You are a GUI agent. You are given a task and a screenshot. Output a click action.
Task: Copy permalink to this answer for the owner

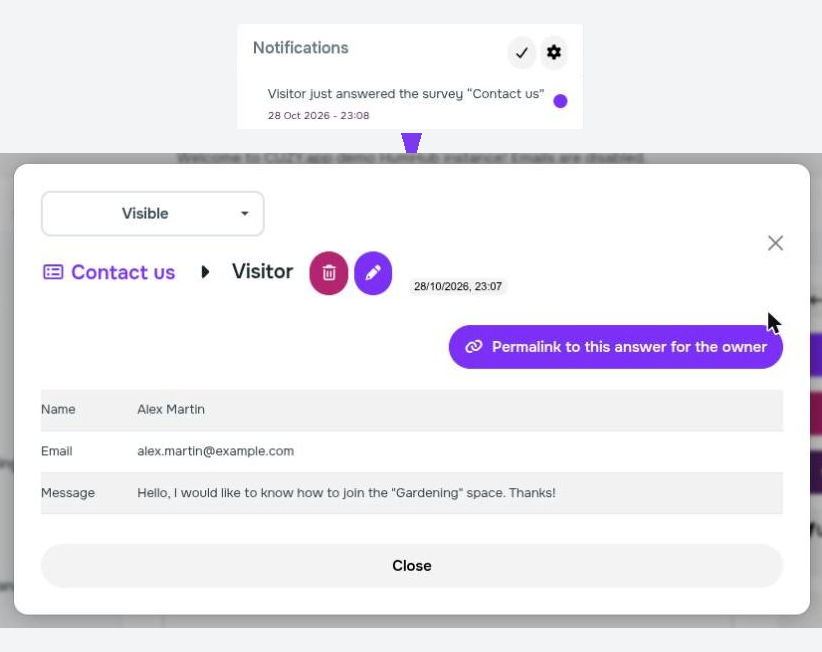click(615, 347)
